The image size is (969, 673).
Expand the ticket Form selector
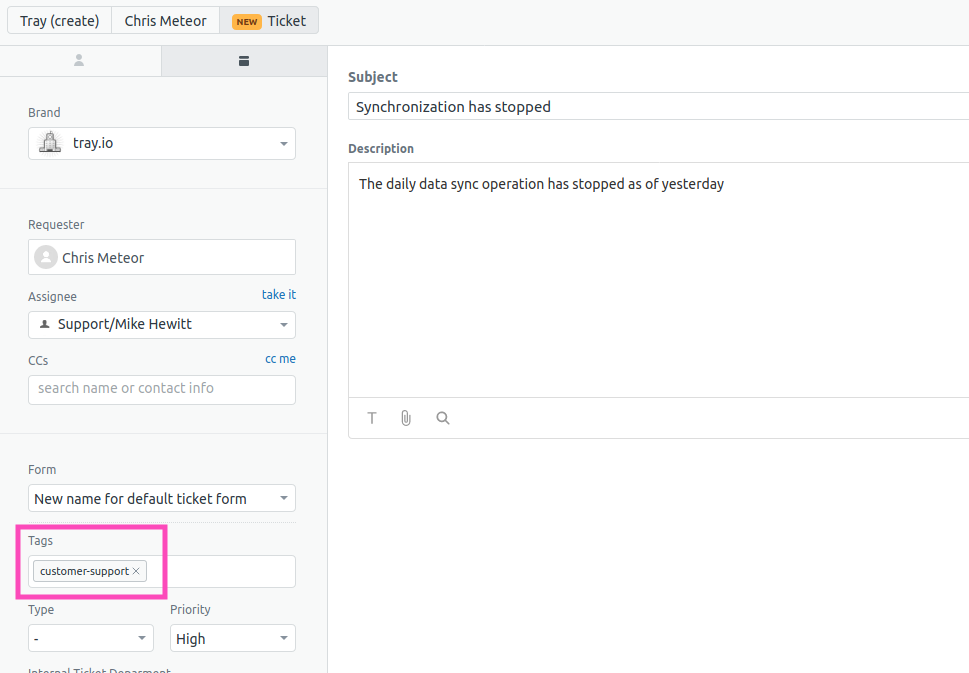point(283,498)
